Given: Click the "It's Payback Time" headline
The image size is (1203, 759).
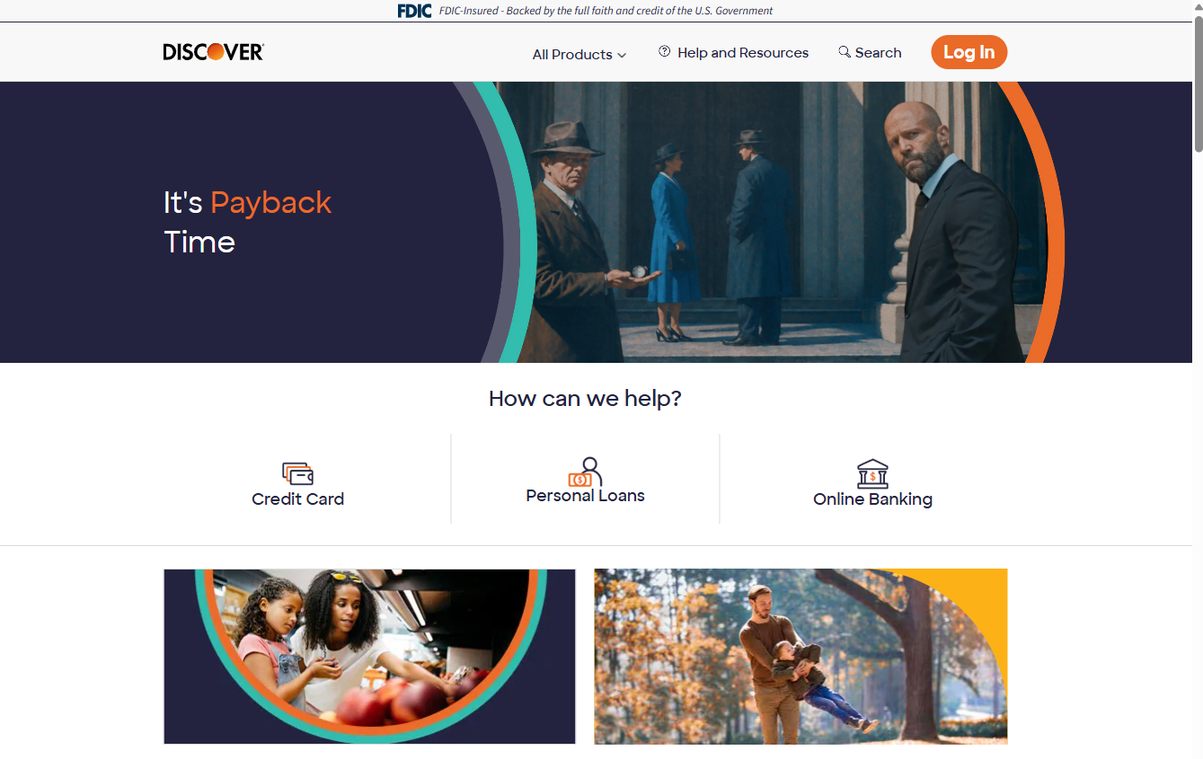Looking at the screenshot, I should coord(247,222).
